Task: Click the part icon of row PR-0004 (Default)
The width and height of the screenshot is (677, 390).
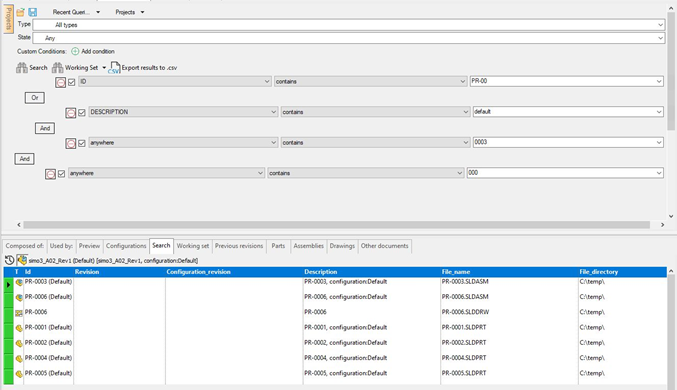Action: 19,358
